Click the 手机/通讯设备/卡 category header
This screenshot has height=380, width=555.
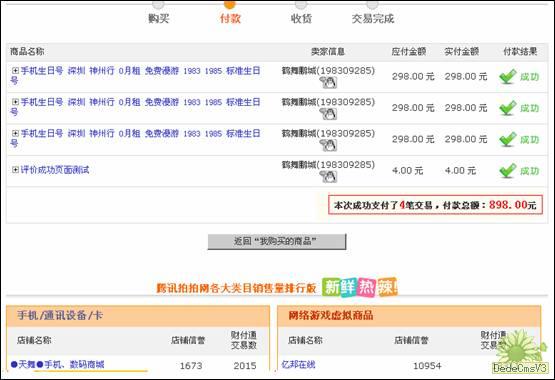coord(60,315)
